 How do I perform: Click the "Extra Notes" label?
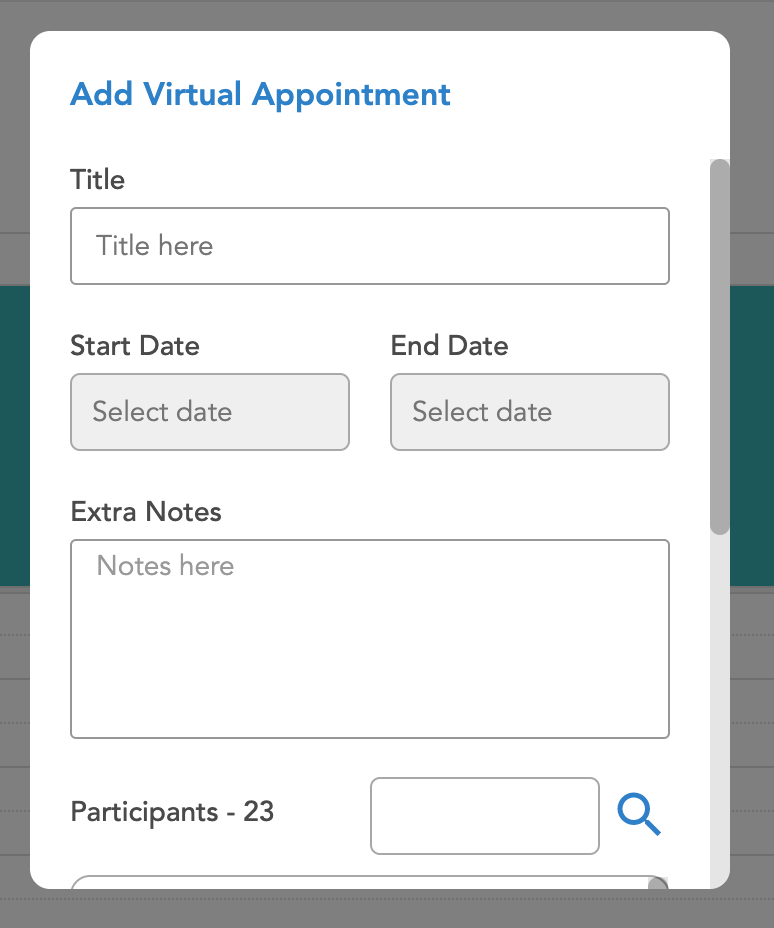pyautogui.click(x=146, y=512)
